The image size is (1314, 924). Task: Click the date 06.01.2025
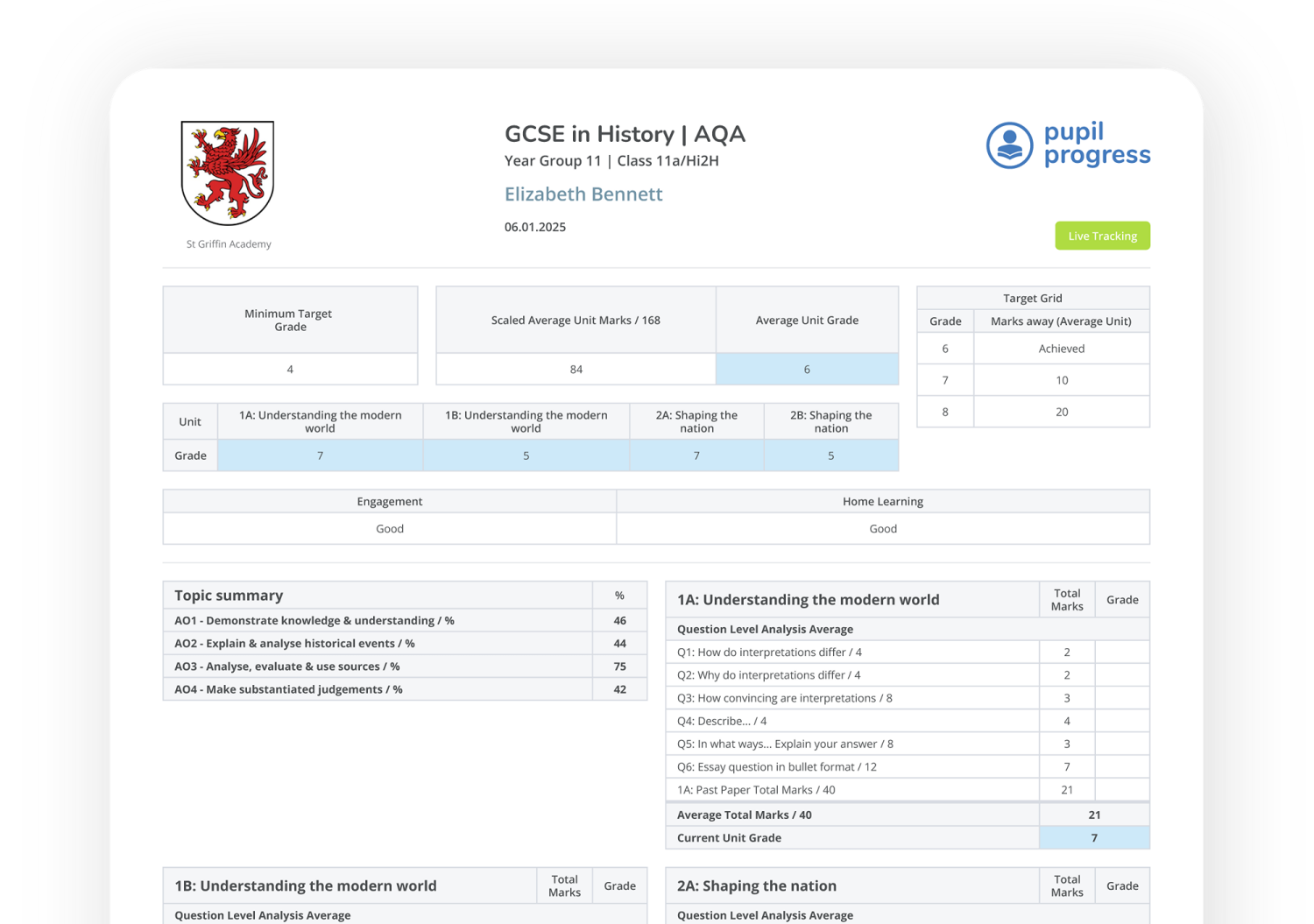pos(534,227)
